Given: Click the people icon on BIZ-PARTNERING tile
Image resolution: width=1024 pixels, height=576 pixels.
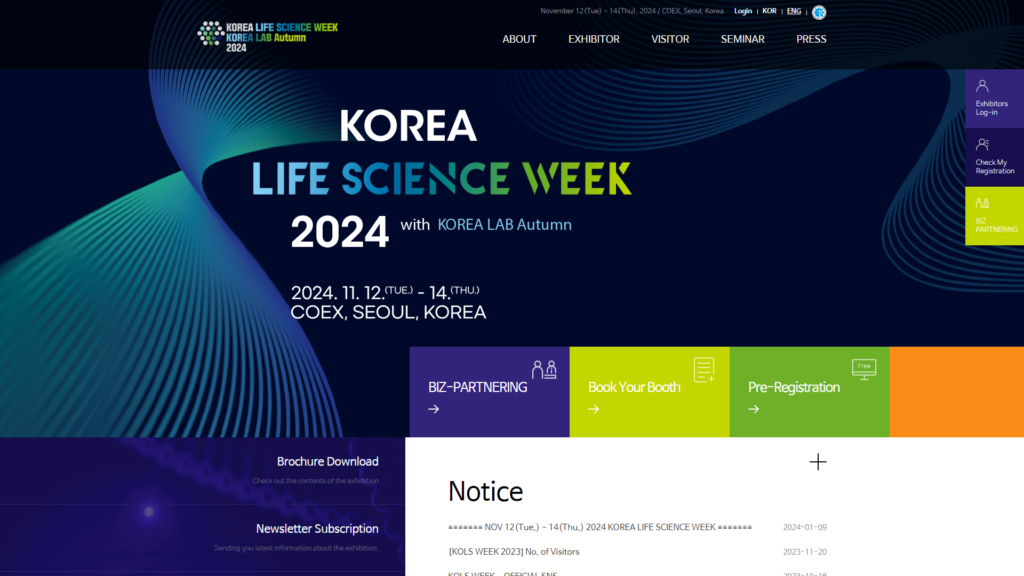Looking at the screenshot, I should pyautogui.click(x=544, y=370).
